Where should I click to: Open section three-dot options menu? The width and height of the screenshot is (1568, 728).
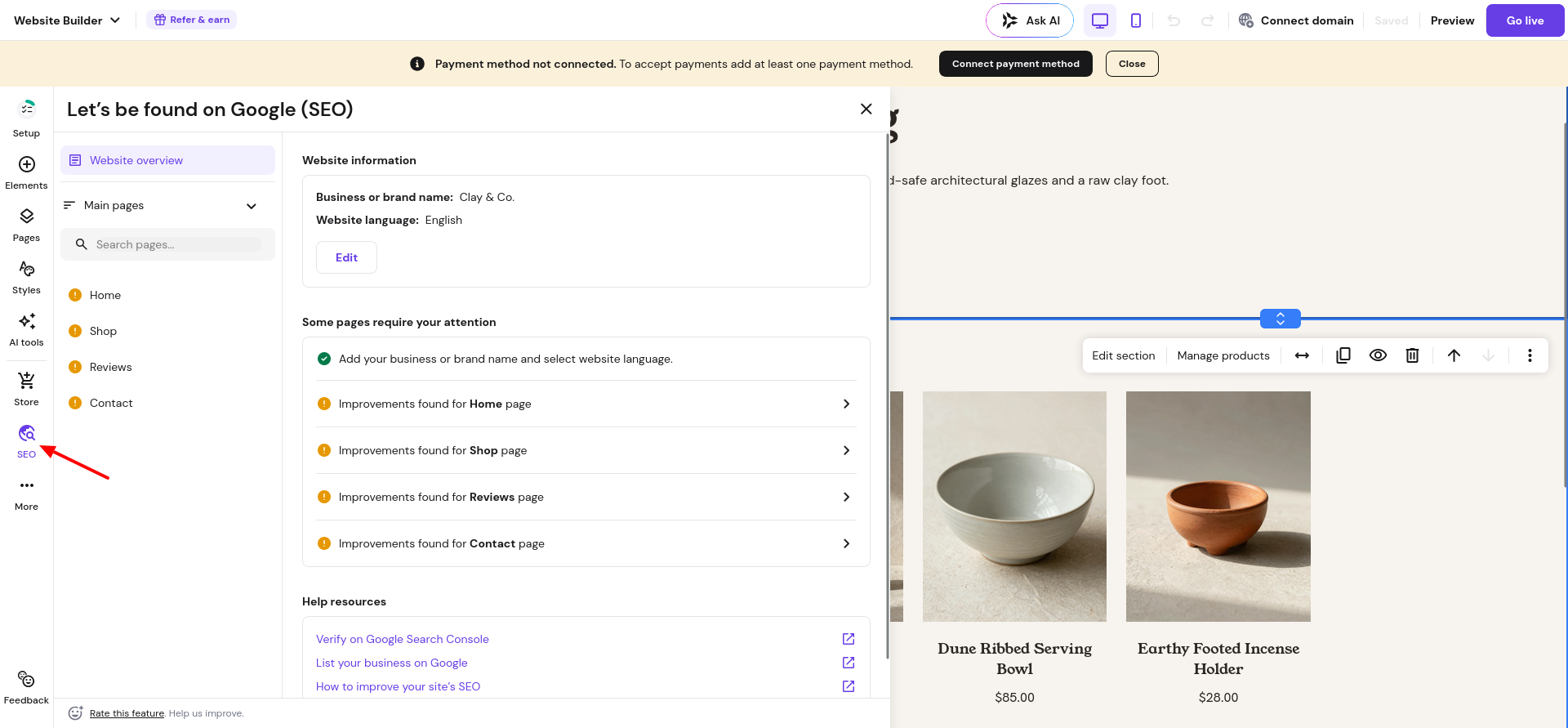(x=1530, y=355)
